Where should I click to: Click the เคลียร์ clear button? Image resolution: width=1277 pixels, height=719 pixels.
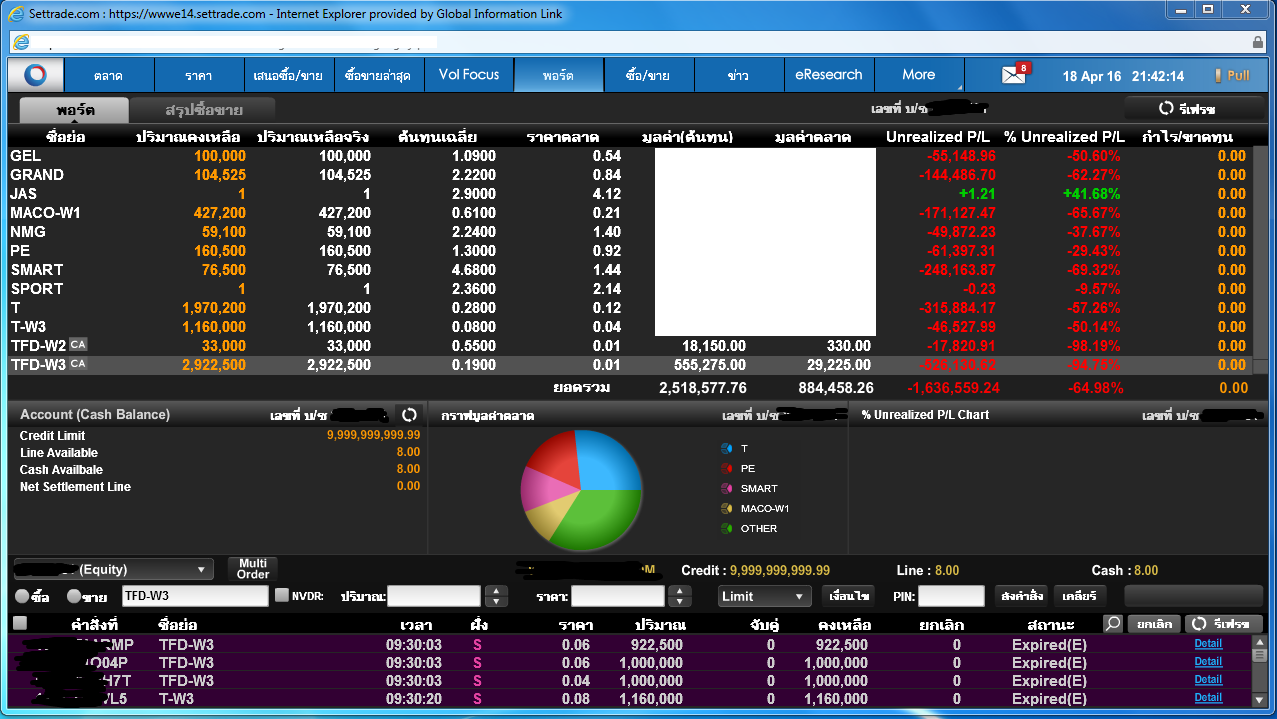[x=1079, y=596]
